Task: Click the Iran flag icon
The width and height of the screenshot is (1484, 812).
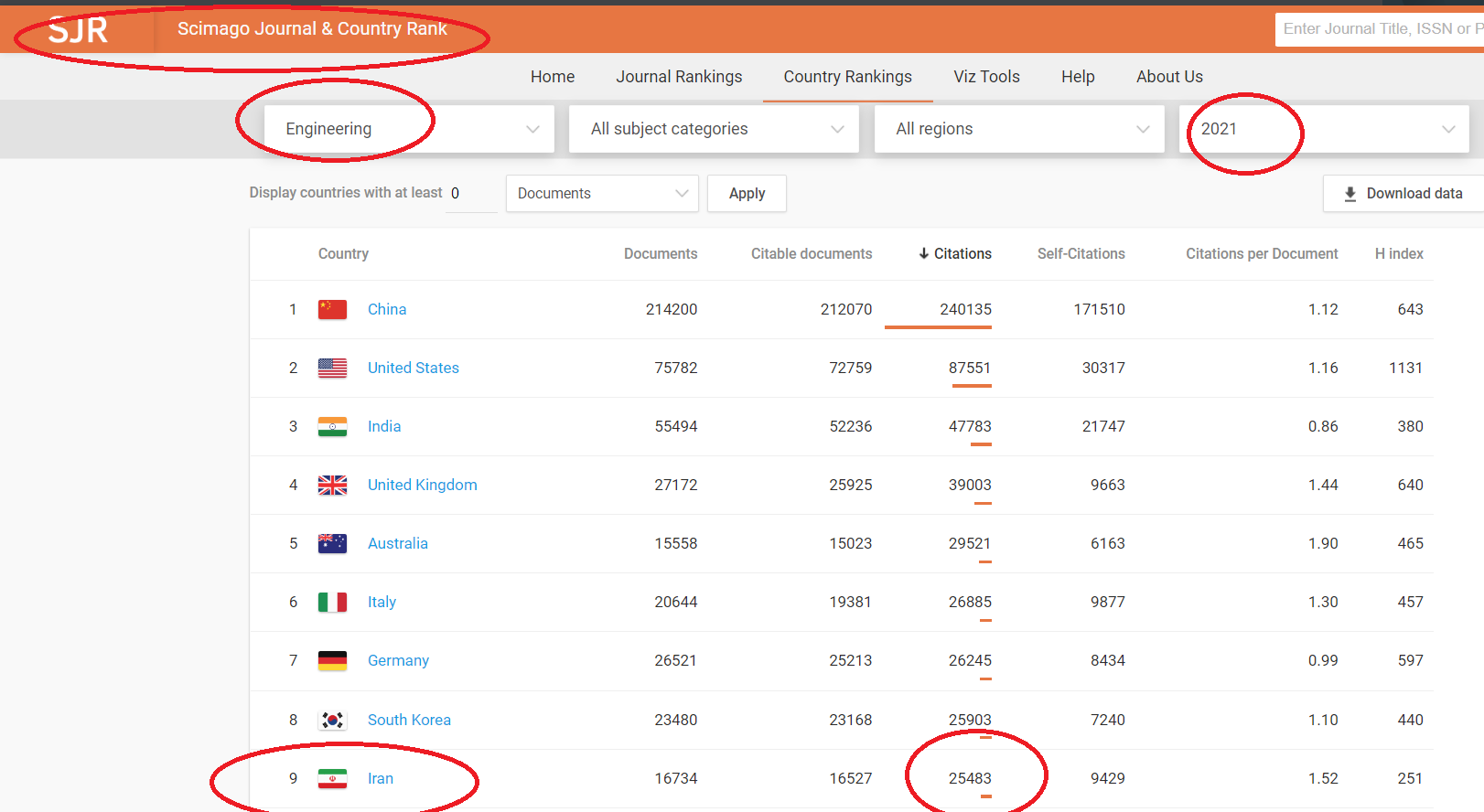Action: tap(332, 778)
